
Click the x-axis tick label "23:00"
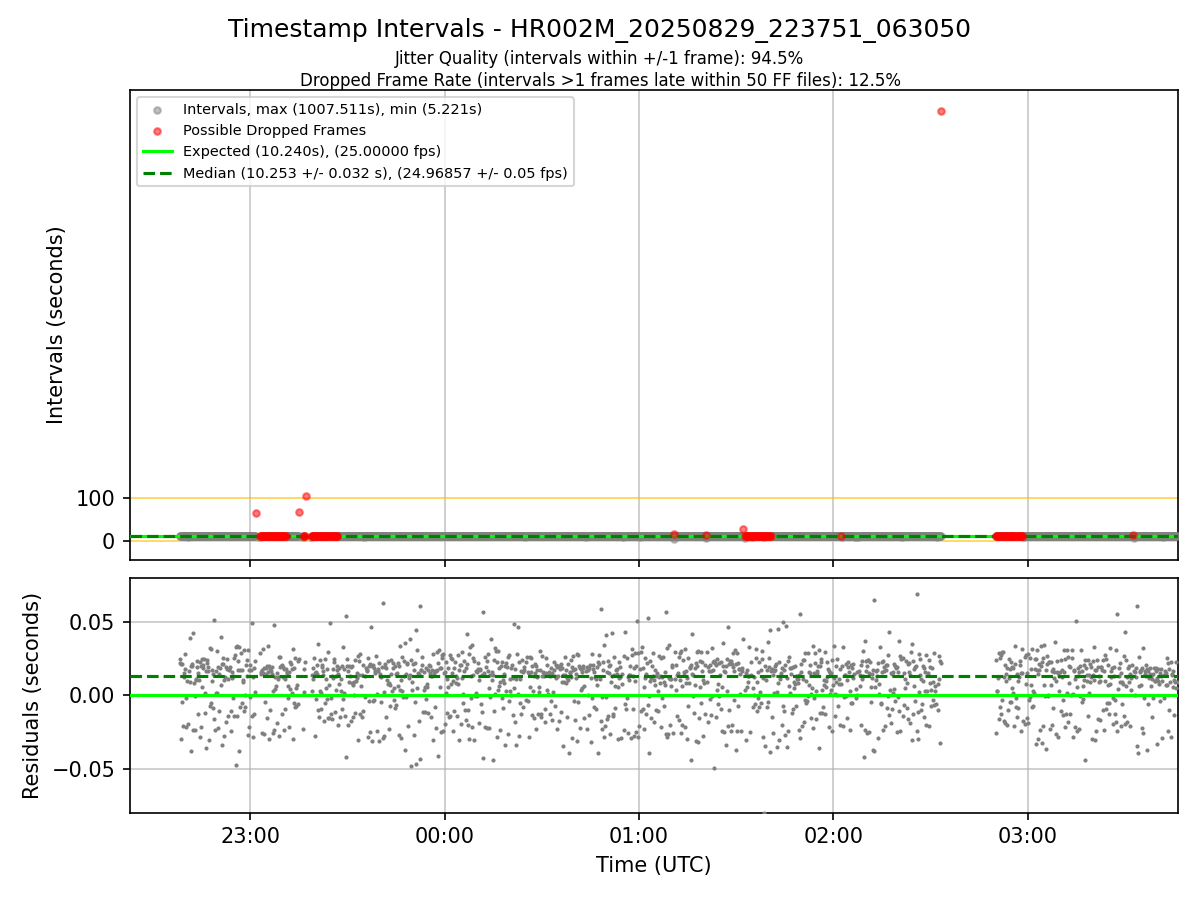(x=250, y=835)
